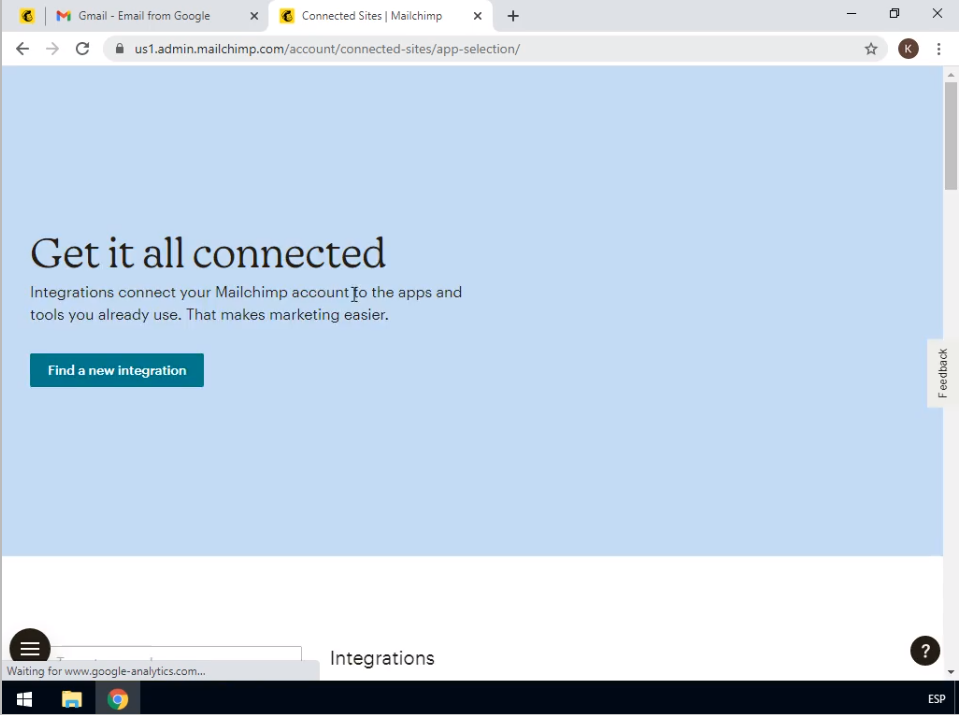View site security lock info
Image resolution: width=959 pixels, height=715 pixels.
[120, 49]
